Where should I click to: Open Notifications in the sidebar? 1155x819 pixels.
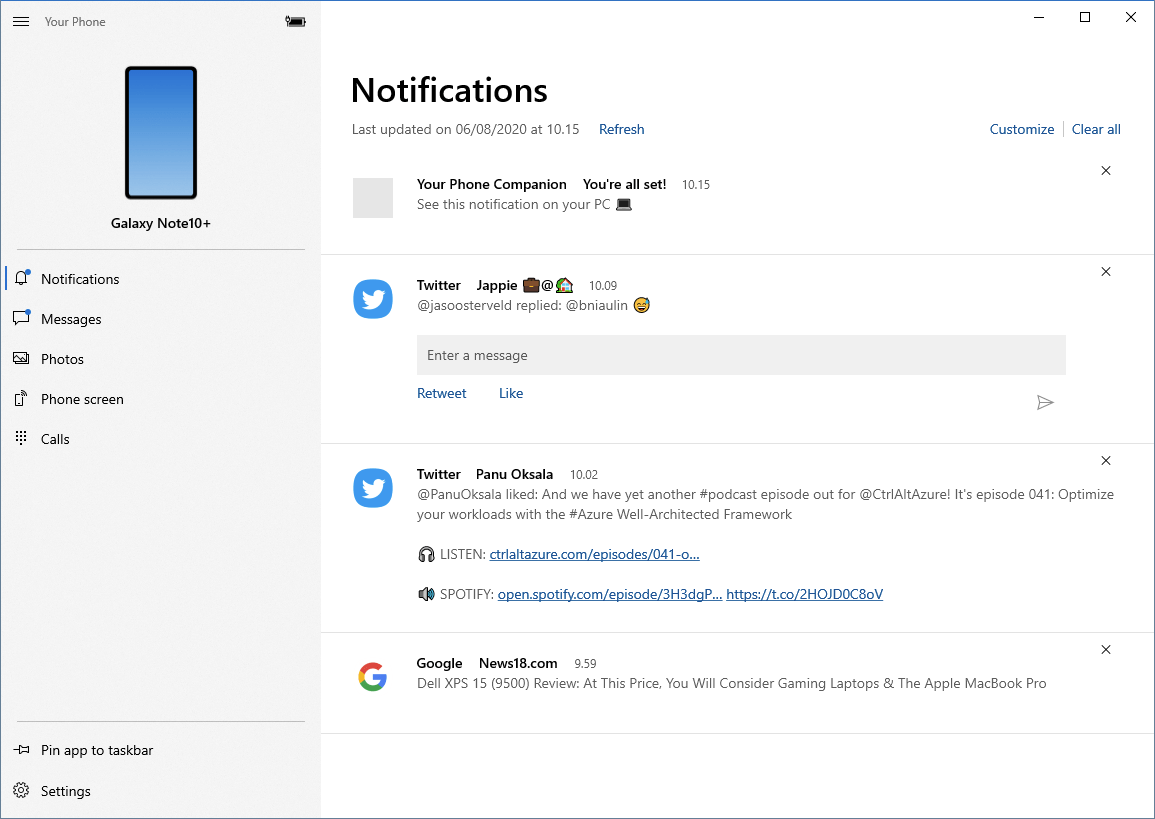point(161,279)
